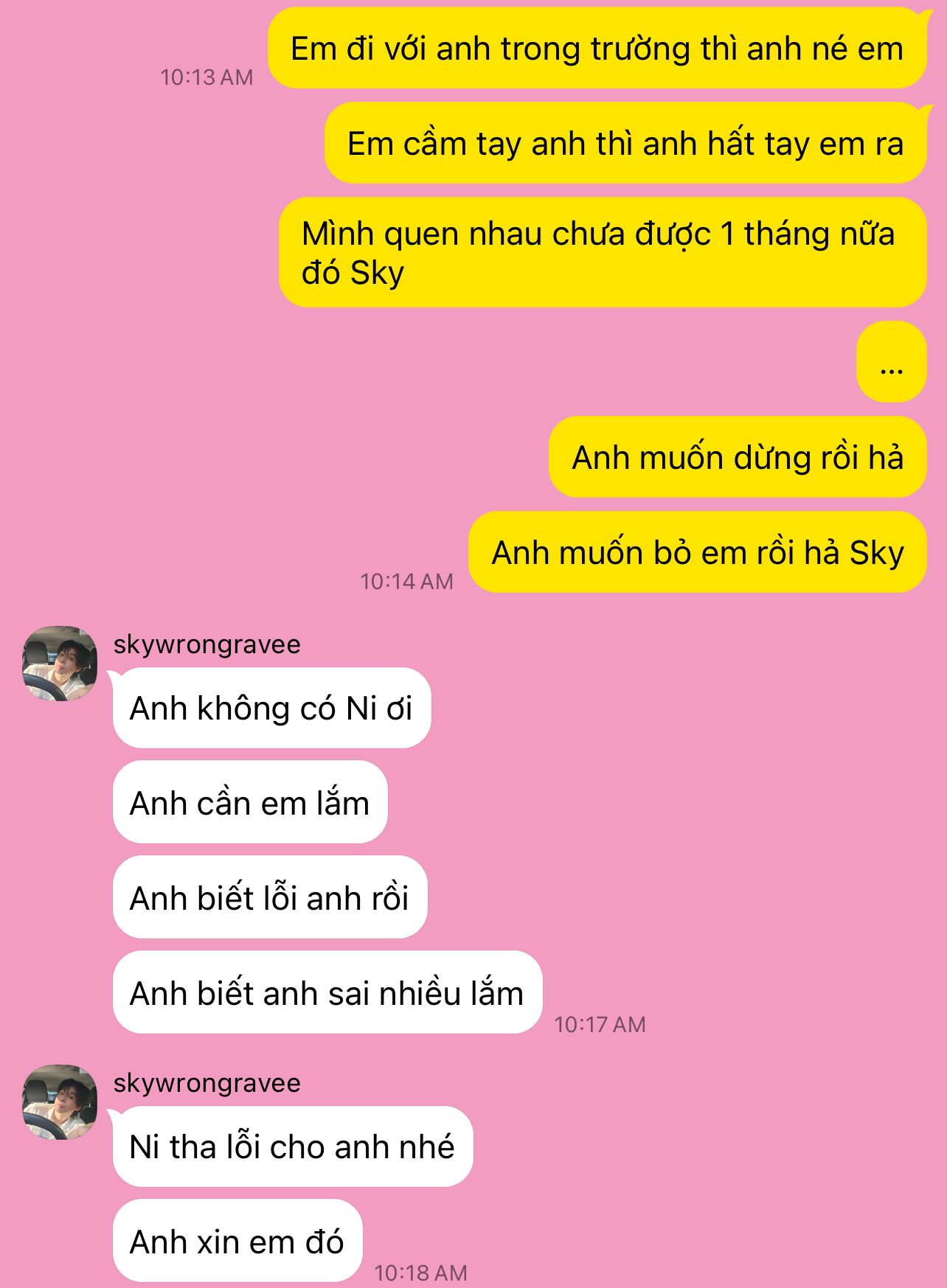The width and height of the screenshot is (947, 1288).
Task: Tap the upper skywrongravee profile avatar
Action: point(60,663)
